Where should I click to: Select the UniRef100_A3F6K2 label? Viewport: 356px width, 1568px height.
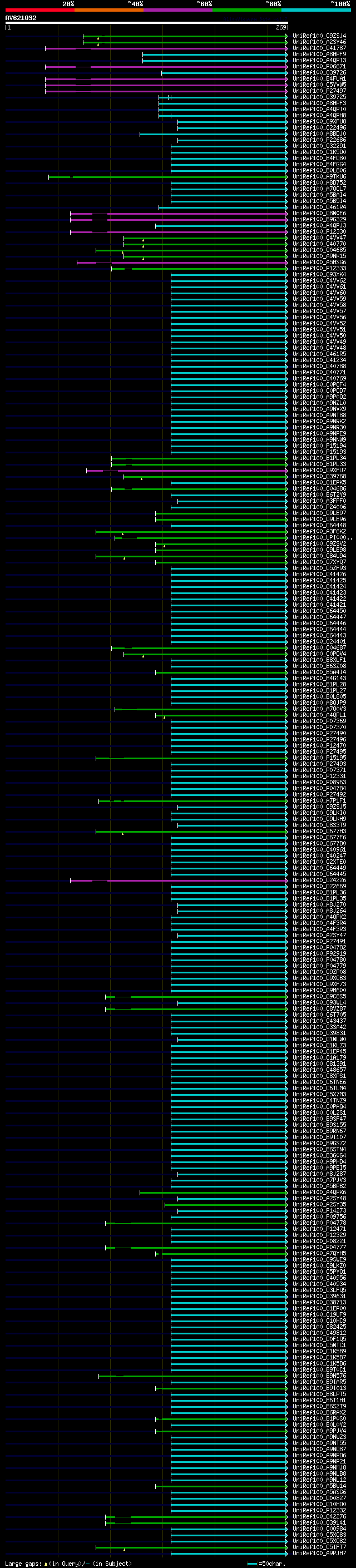319,531
